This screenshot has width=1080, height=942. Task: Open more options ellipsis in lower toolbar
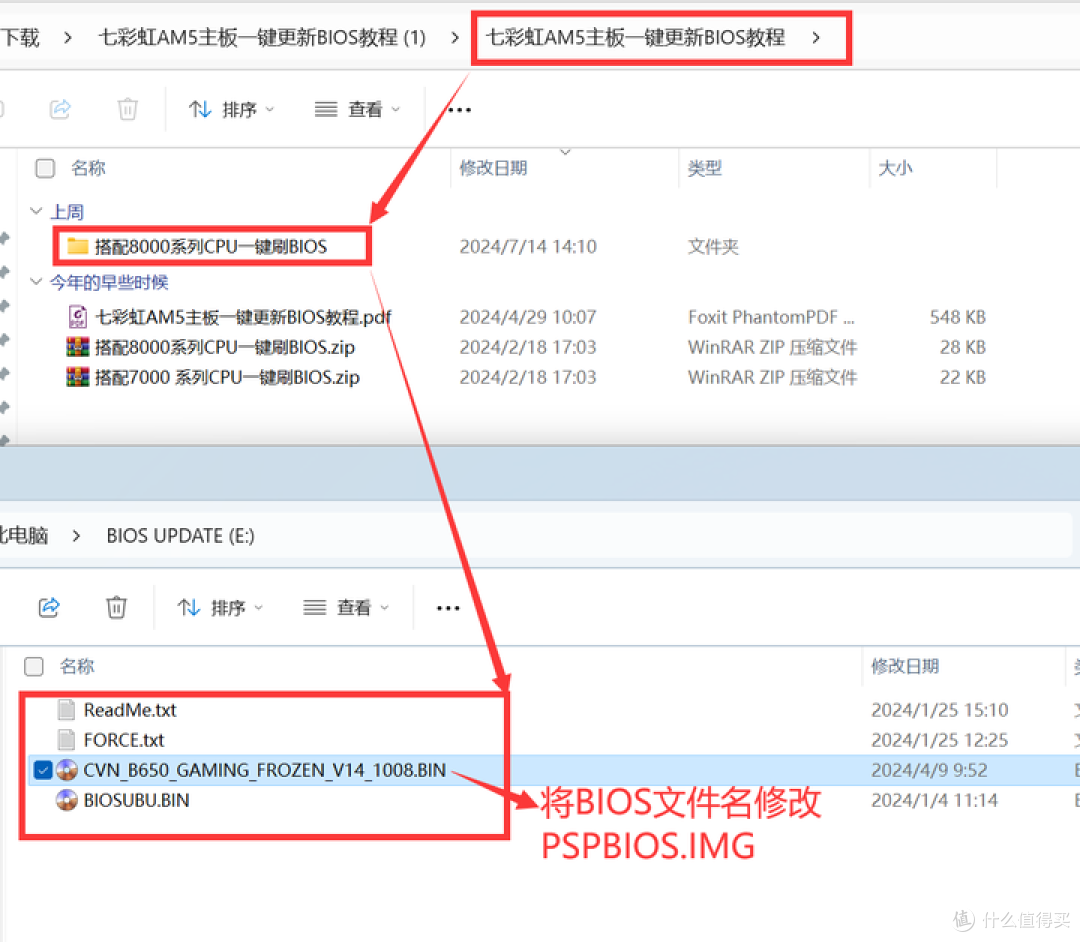pos(448,608)
